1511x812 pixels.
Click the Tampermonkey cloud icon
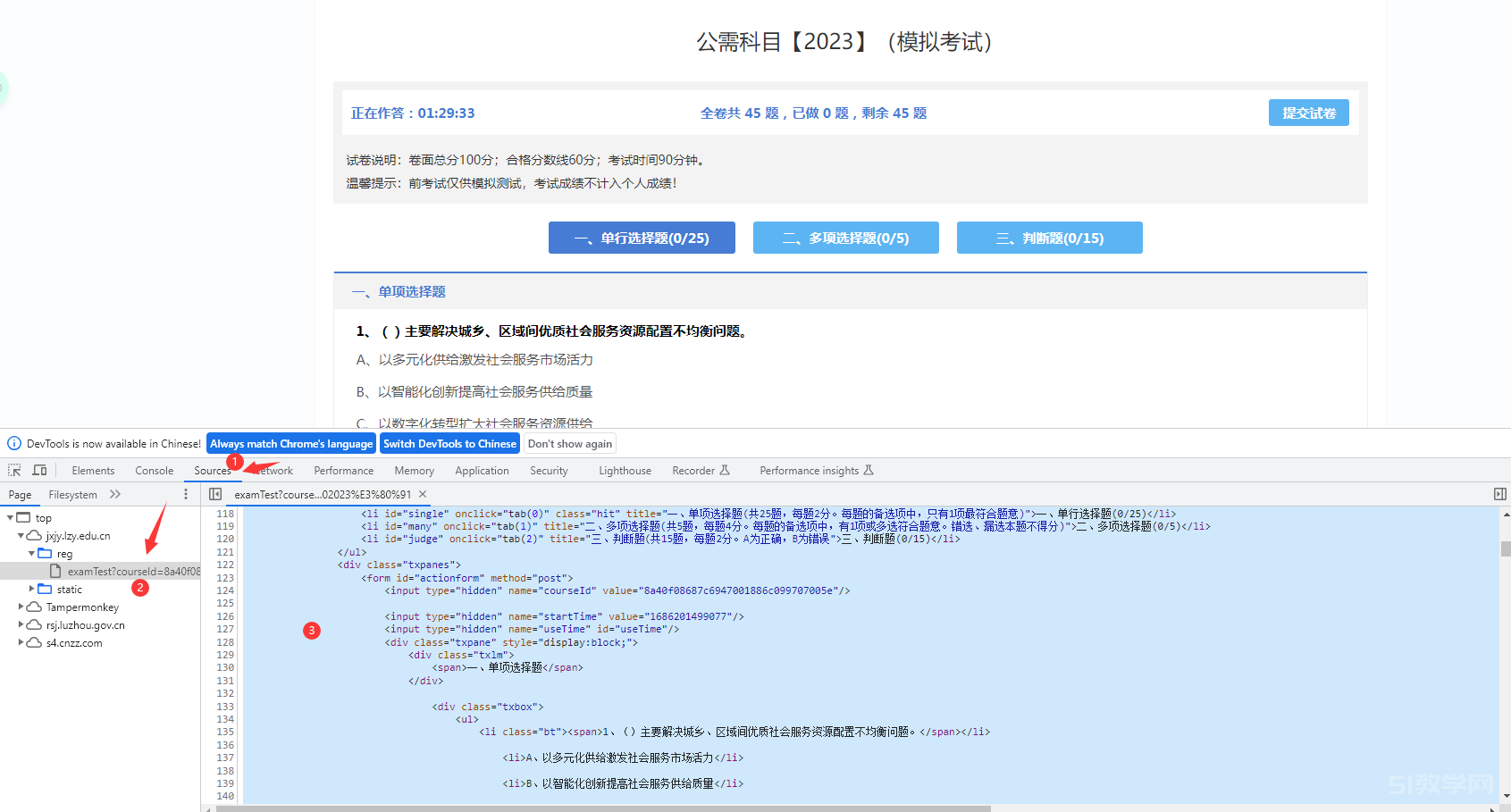coord(34,607)
